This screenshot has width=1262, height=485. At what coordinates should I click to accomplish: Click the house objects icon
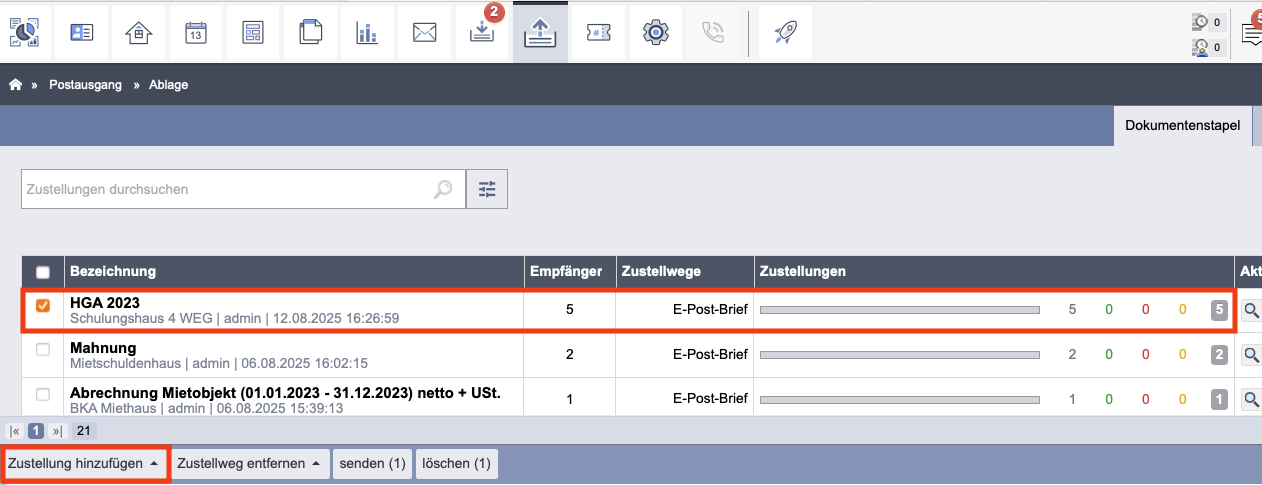pyautogui.click(x=139, y=33)
